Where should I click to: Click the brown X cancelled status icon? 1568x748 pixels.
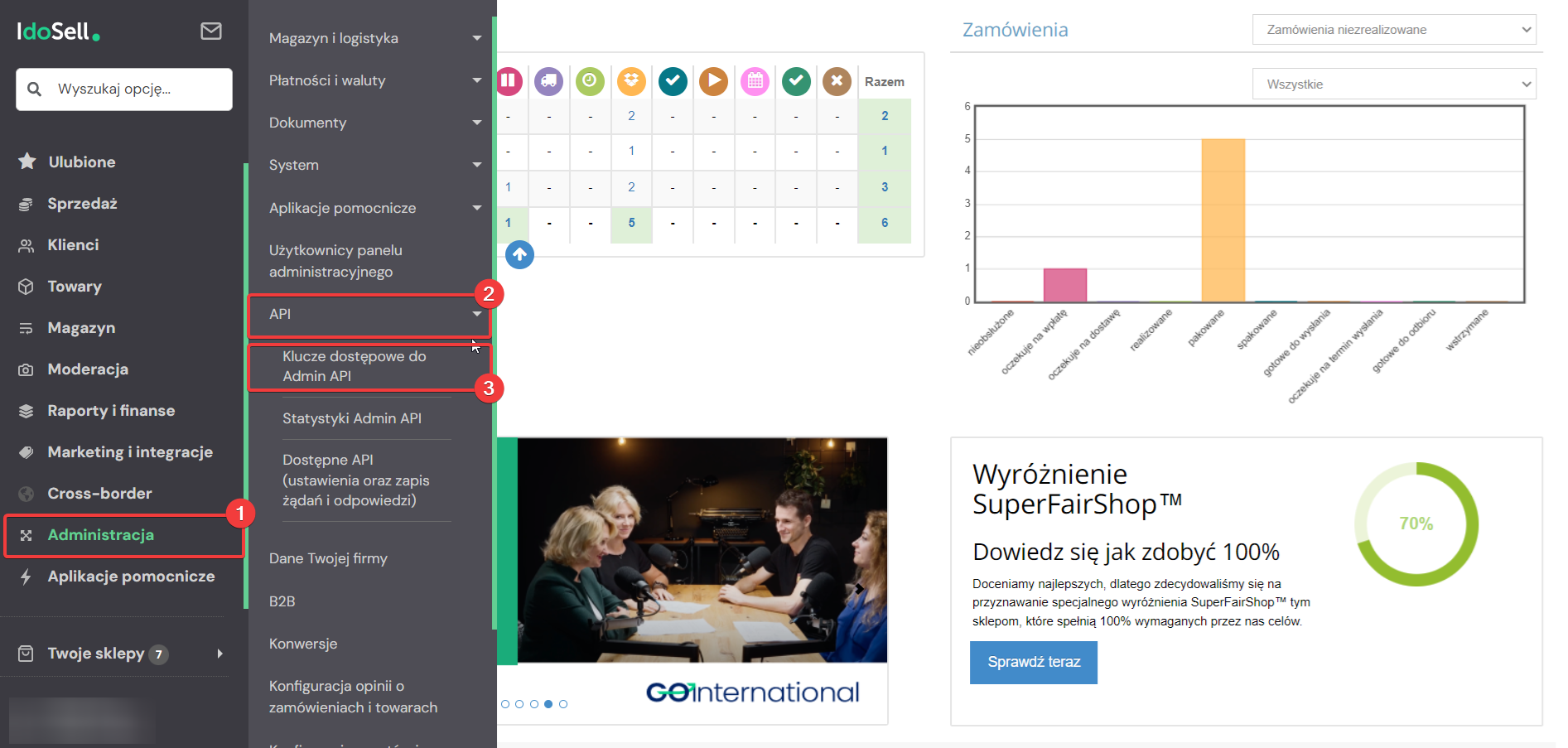(837, 81)
